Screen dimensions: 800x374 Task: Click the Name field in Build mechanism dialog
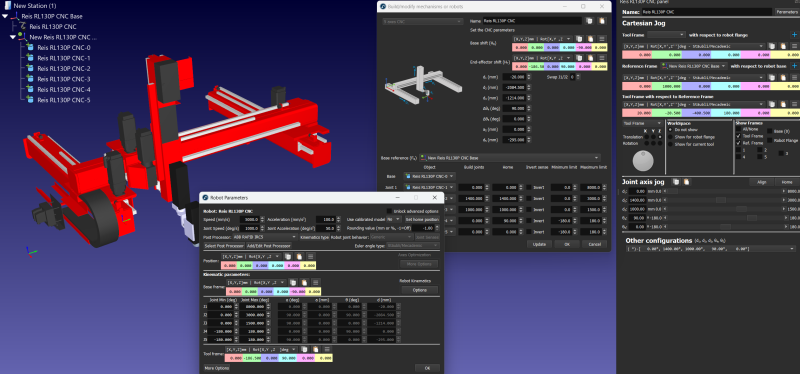(532, 21)
